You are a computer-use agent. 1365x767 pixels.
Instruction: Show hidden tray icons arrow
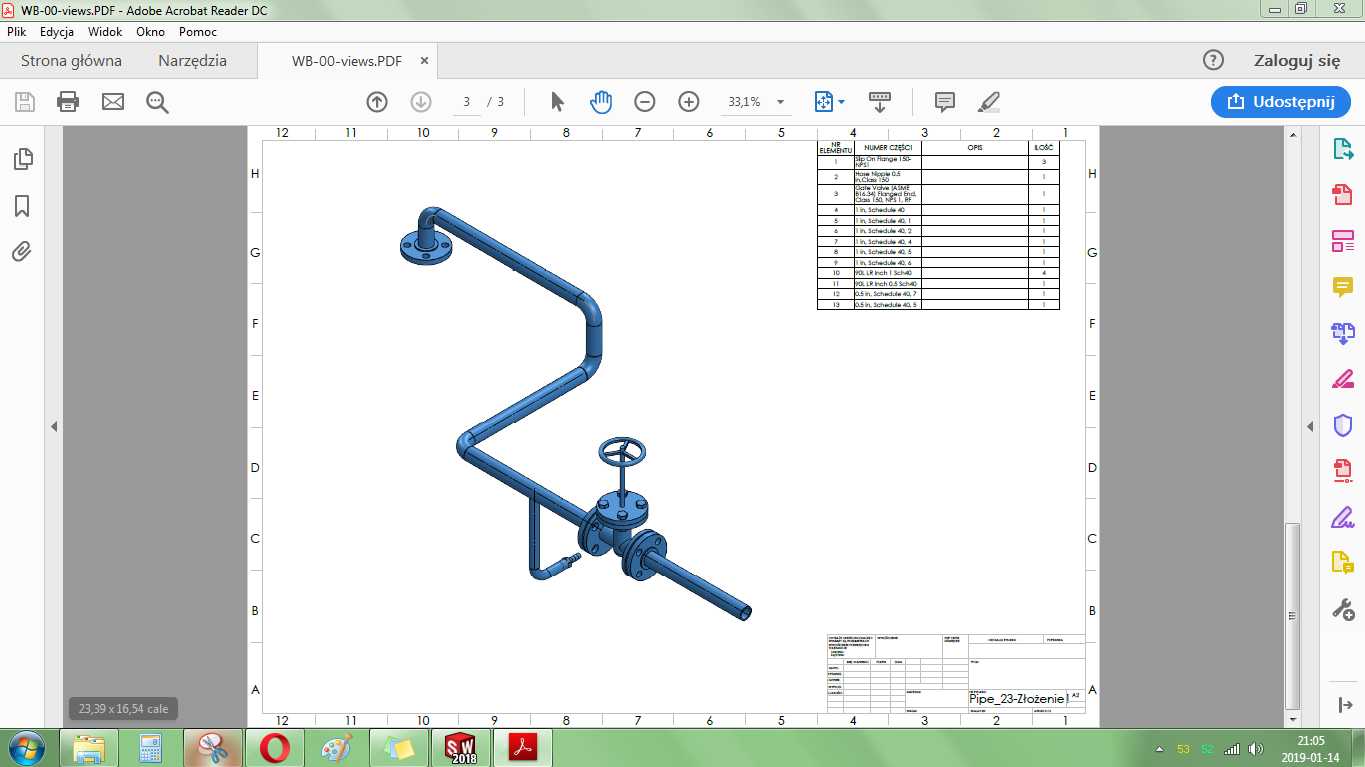click(x=1159, y=749)
